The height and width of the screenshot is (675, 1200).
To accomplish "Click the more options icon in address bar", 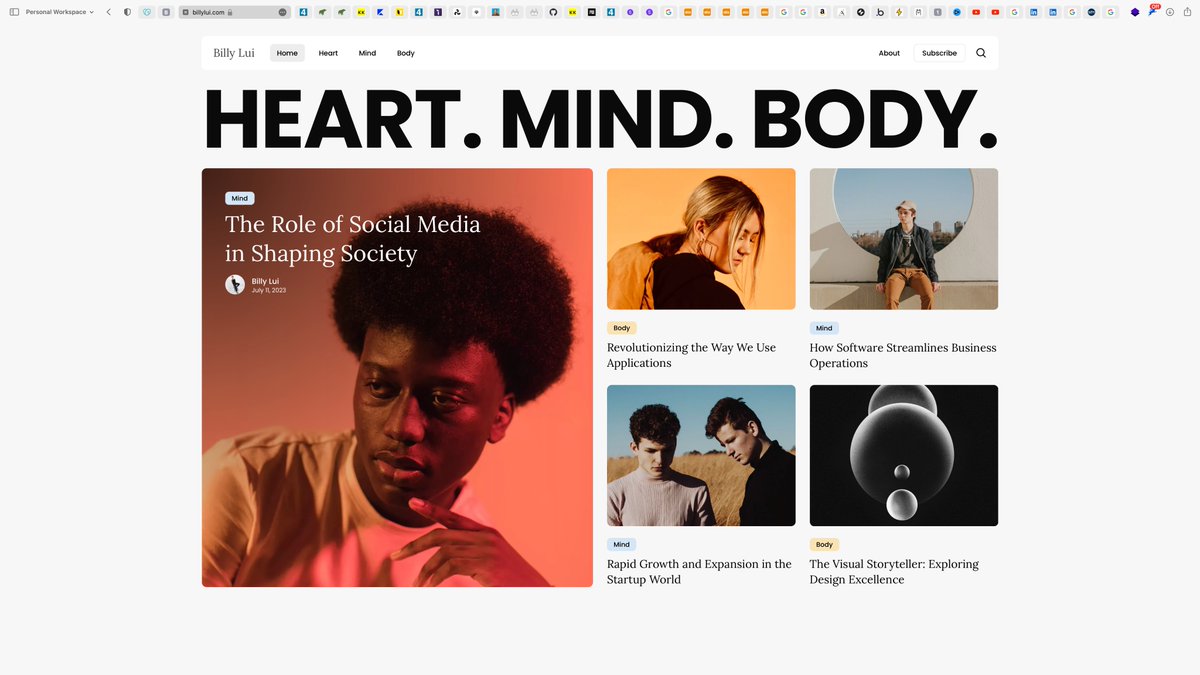I will click(x=282, y=12).
